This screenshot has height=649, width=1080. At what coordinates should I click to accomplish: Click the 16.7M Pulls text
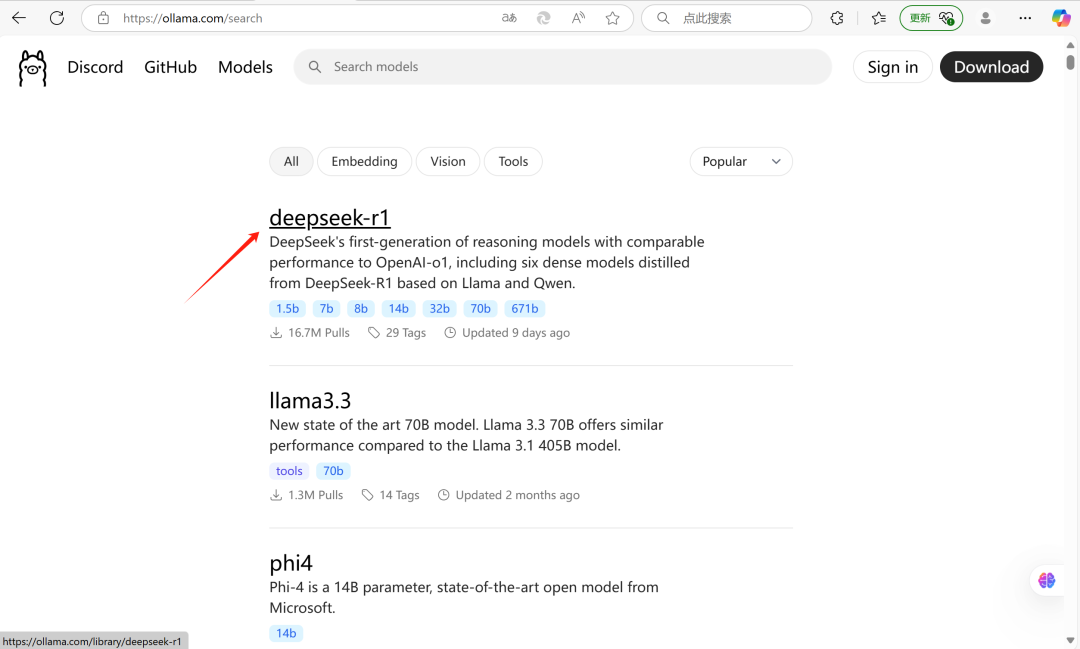[319, 333]
